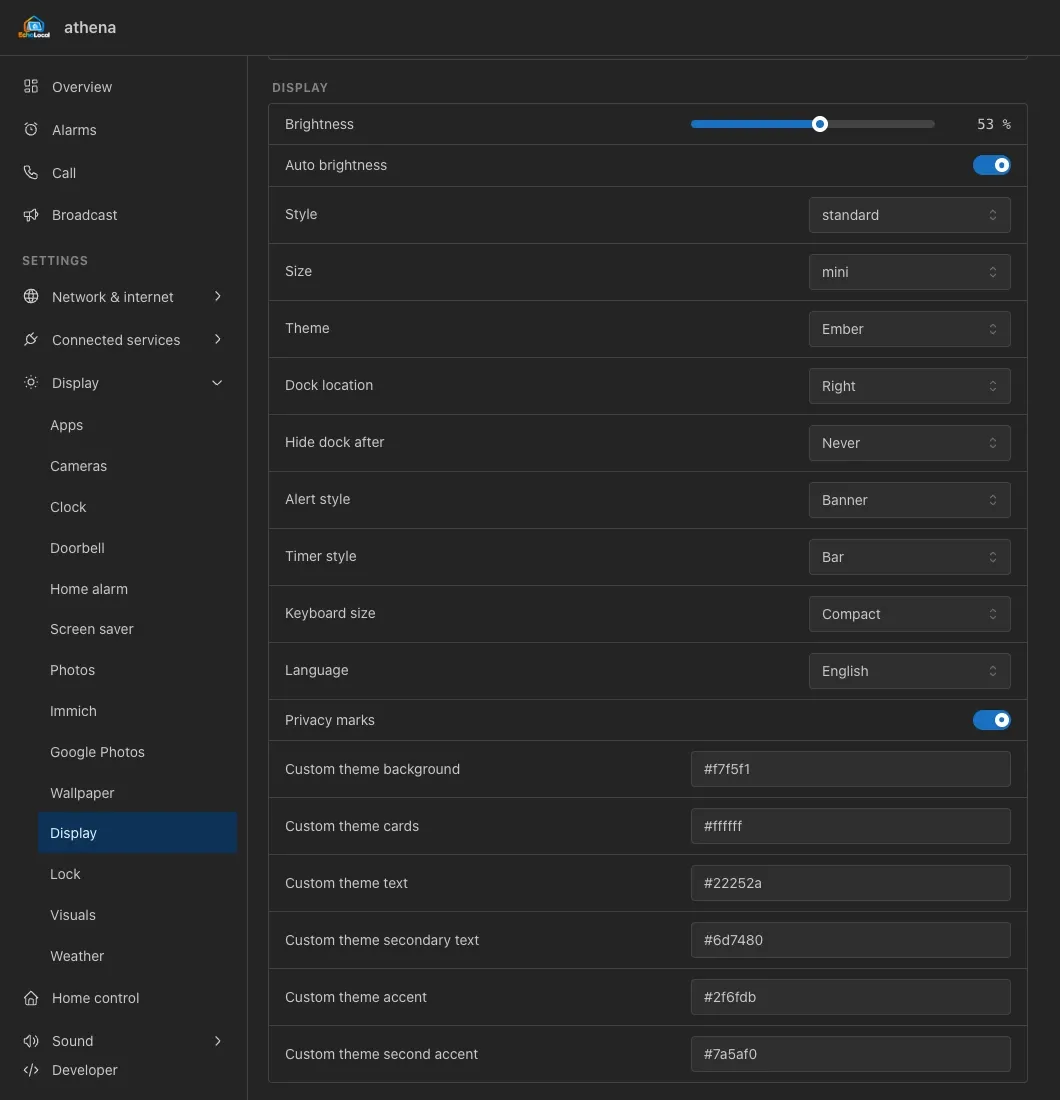The height and width of the screenshot is (1100, 1060).
Task: Open the Timer style dropdown
Action: pyautogui.click(x=909, y=557)
